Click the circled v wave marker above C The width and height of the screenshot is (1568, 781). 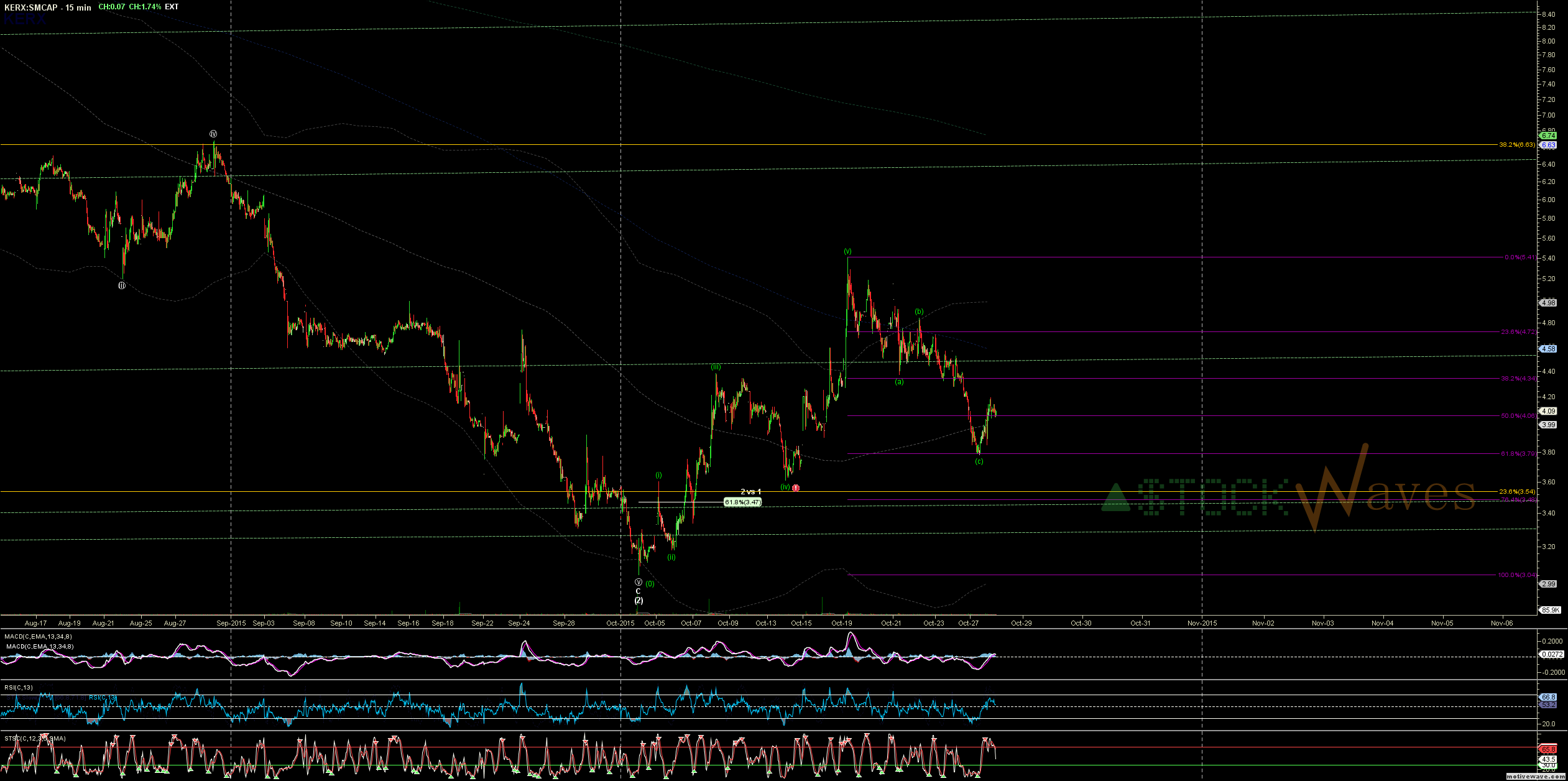point(639,582)
